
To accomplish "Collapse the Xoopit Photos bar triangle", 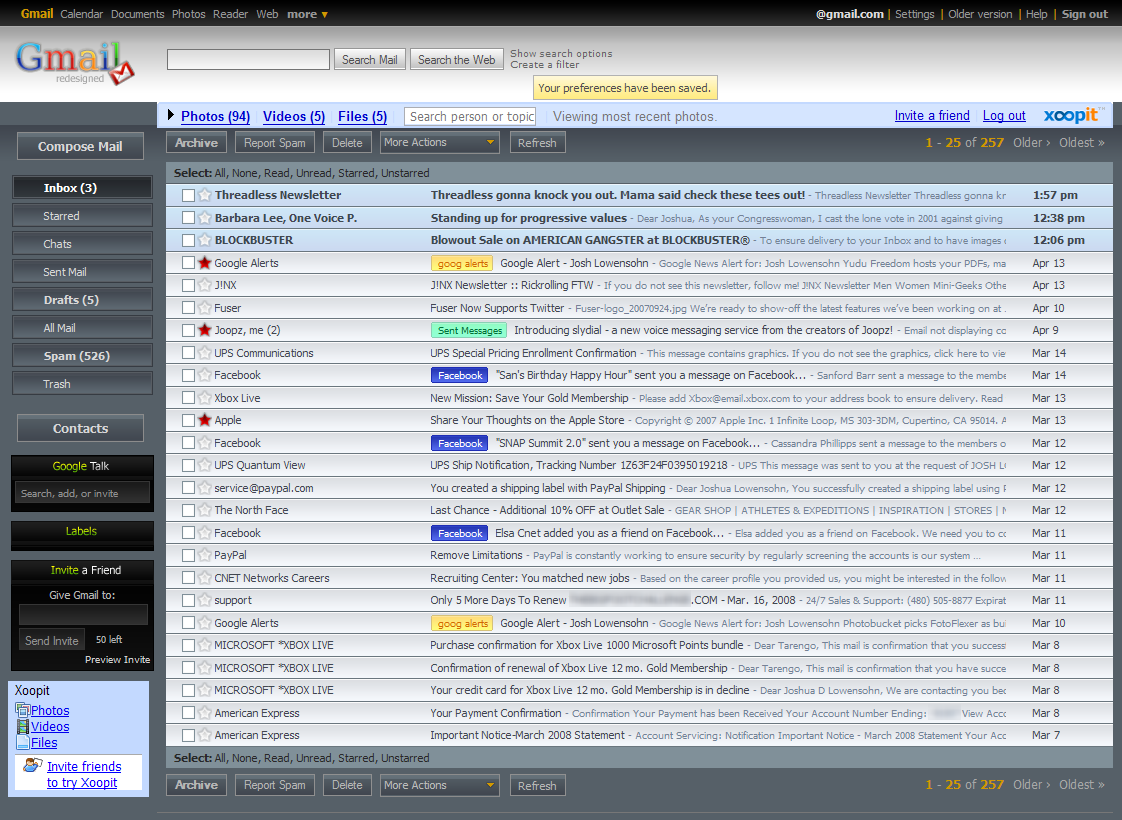I will click(171, 116).
